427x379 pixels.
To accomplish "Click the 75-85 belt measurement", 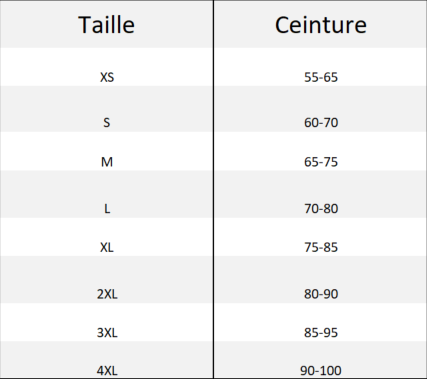I will pyautogui.click(x=321, y=247).
